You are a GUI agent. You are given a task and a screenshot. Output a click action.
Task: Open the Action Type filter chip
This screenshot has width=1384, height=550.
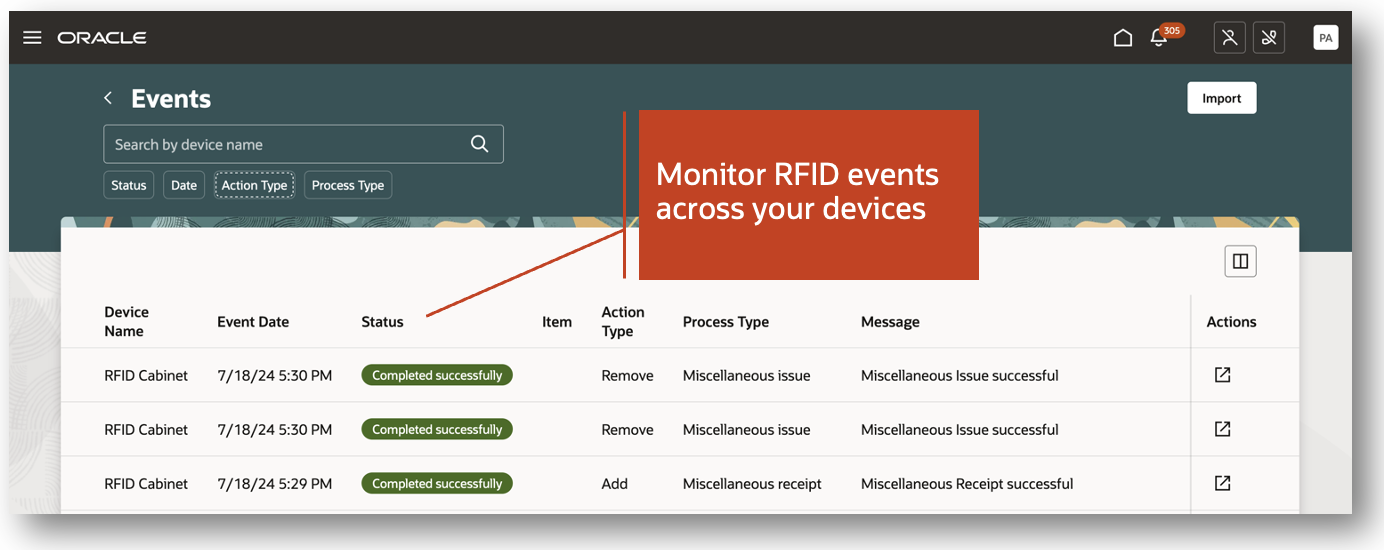254,185
